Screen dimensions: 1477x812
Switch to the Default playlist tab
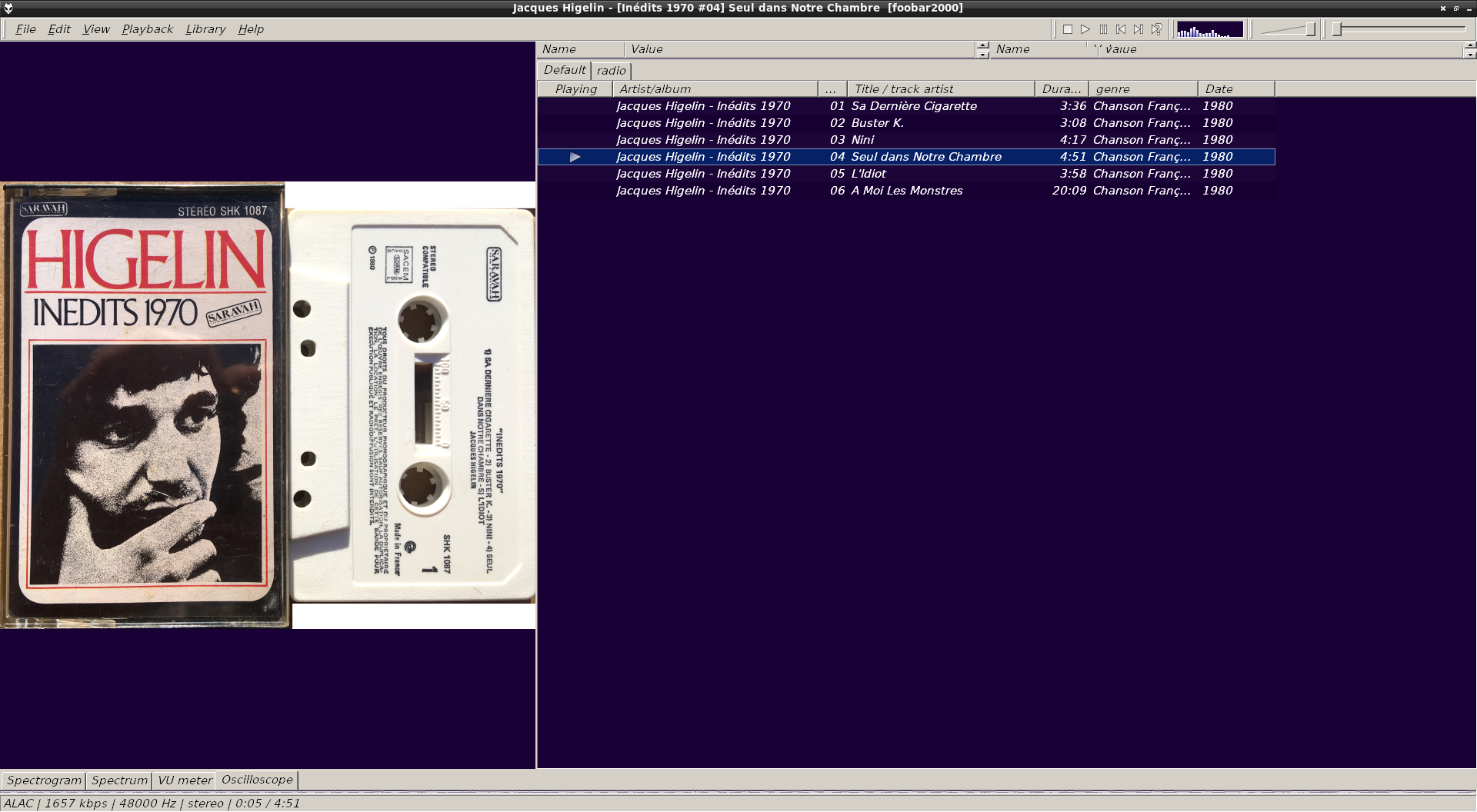coord(565,70)
